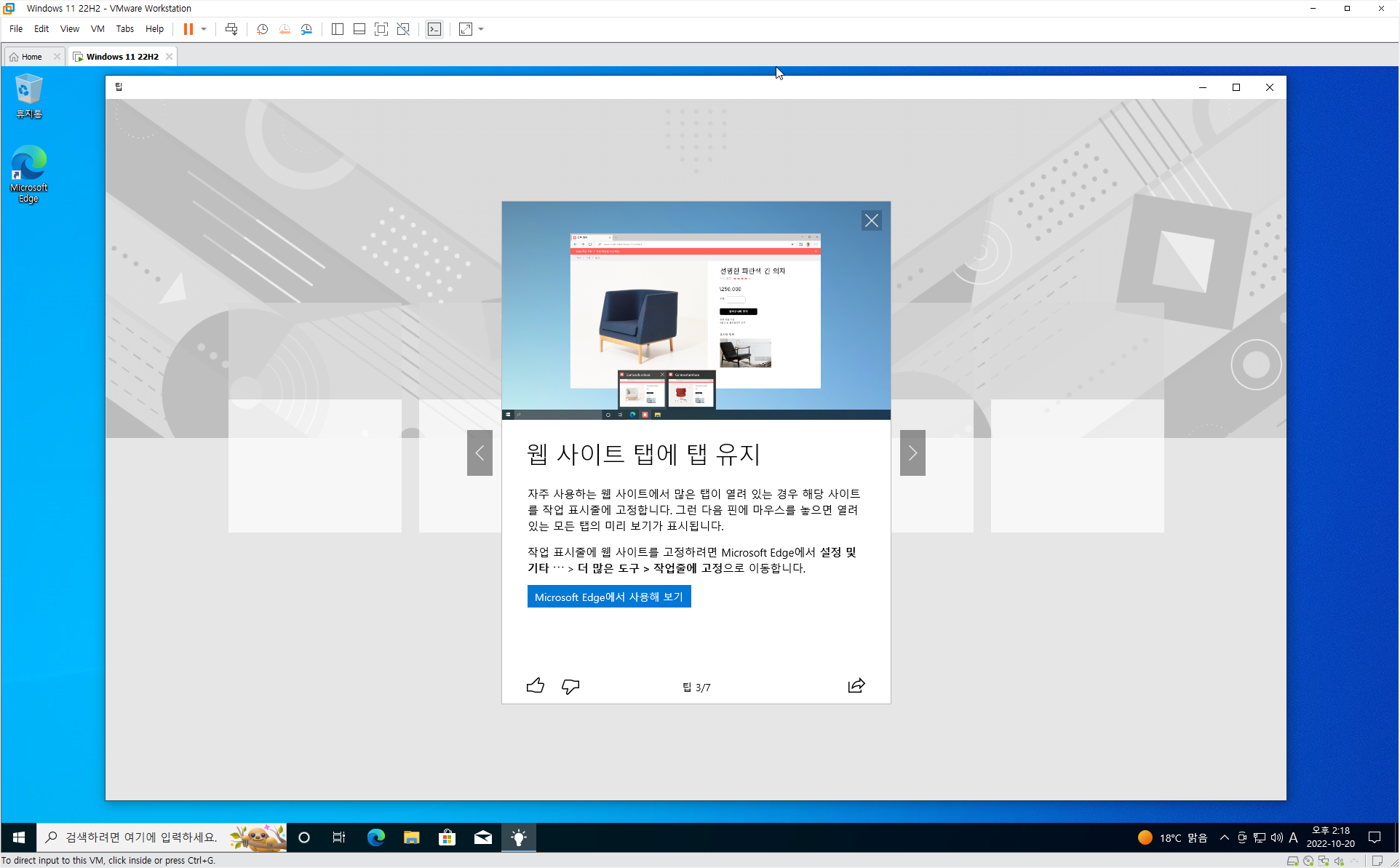Click the heading '웹 사이트 탭에 탭 유지'
This screenshot has height=868, width=1400.
[643, 454]
